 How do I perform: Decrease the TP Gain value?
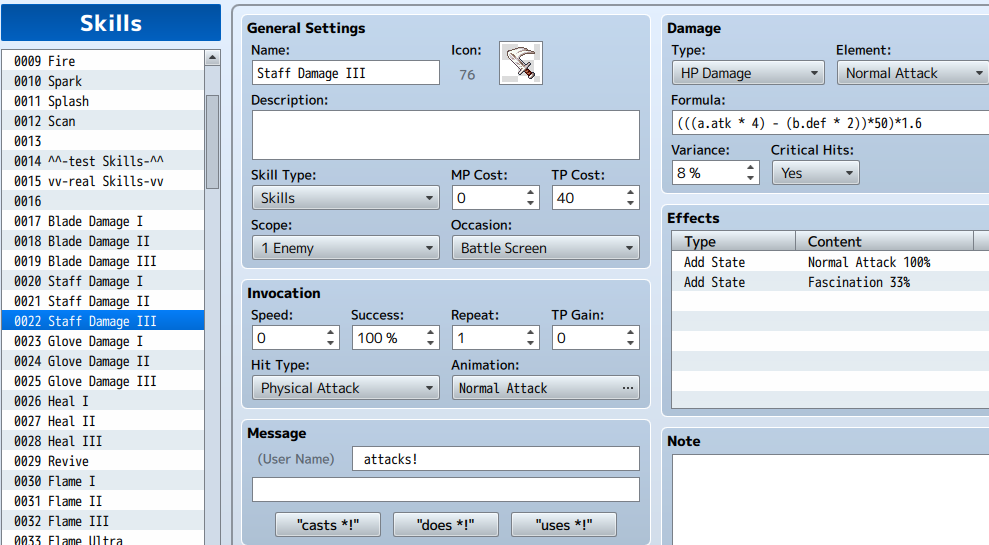[x=630, y=343]
